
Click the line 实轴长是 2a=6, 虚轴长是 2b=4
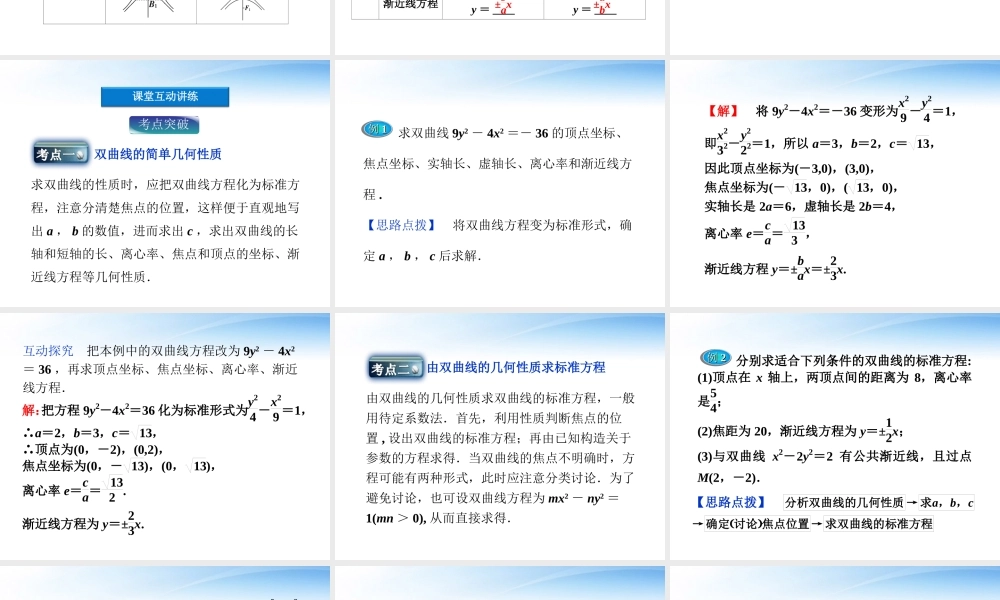point(800,206)
